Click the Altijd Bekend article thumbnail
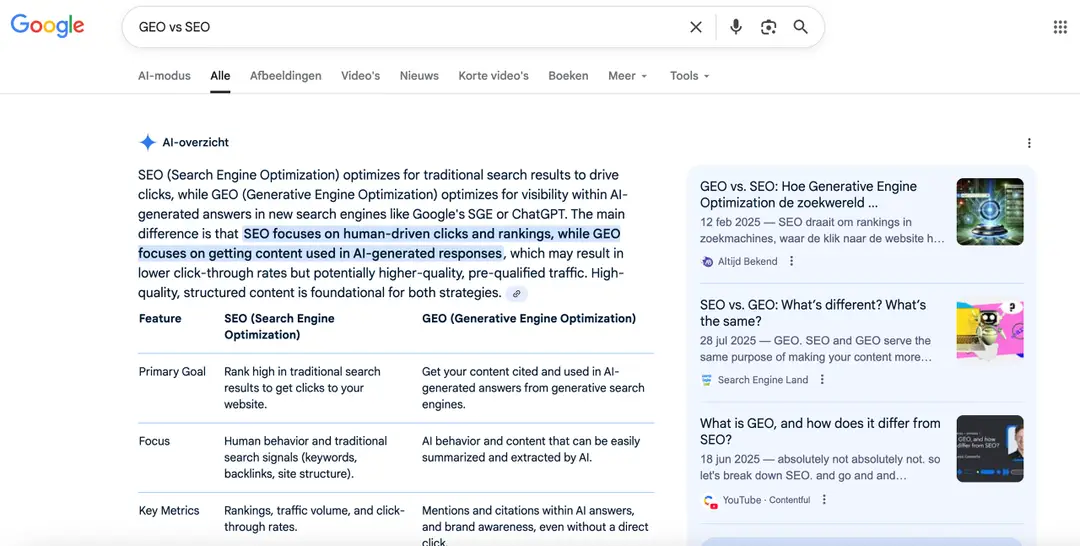 [x=990, y=211]
